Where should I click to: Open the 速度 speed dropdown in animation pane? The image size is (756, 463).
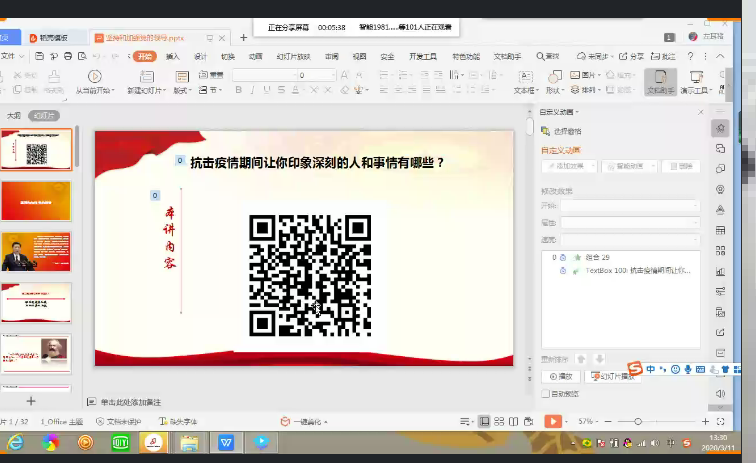click(630, 239)
